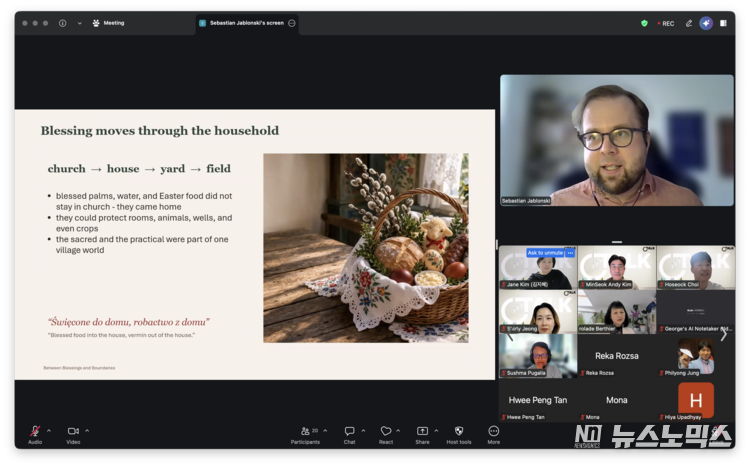Open the Chat panel
750x467 pixels.
coord(349,431)
